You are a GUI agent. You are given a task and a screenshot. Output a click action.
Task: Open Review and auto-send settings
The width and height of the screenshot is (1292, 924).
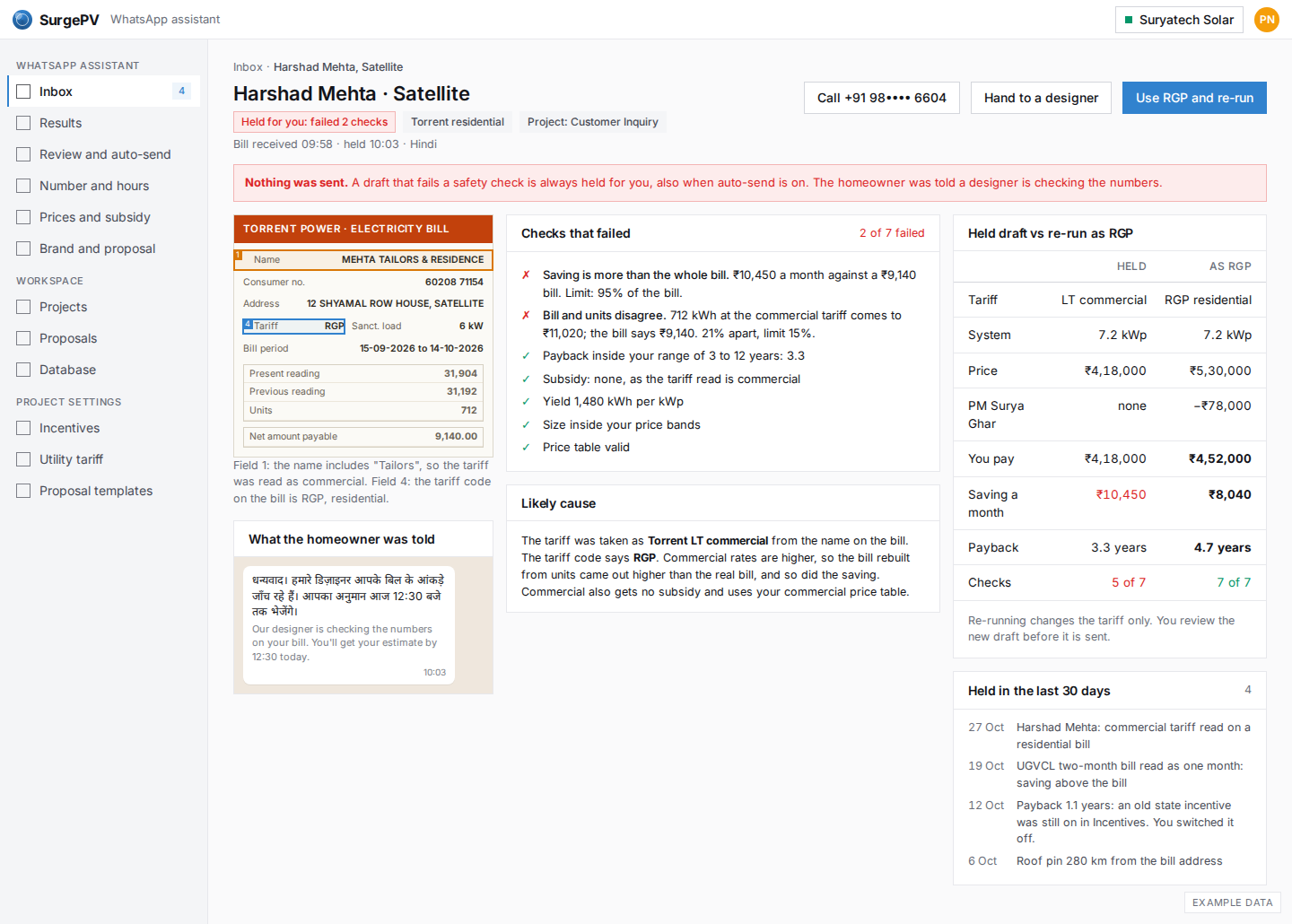104,154
